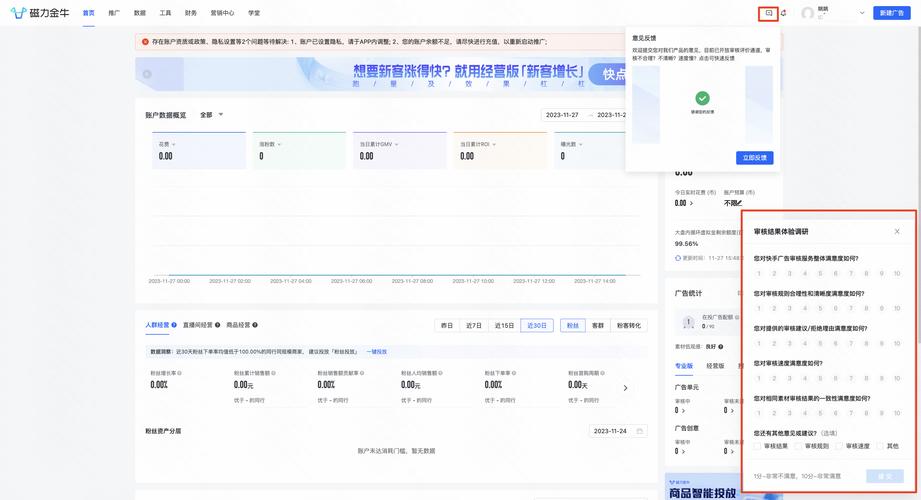Viewport: 921px width, 500px height.
Task: Click the 新客增长 promotional banner
Action: coord(381,74)
